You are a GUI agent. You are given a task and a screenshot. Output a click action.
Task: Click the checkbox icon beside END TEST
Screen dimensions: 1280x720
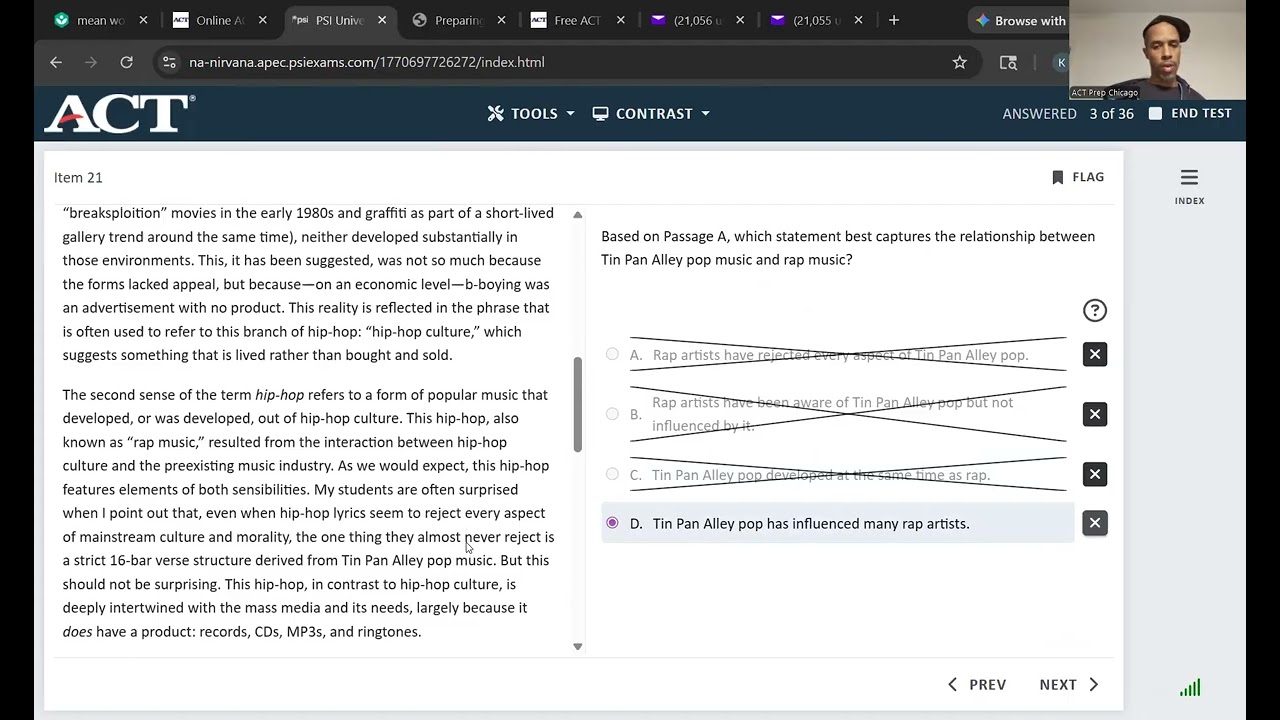(x=1155, y=113)
